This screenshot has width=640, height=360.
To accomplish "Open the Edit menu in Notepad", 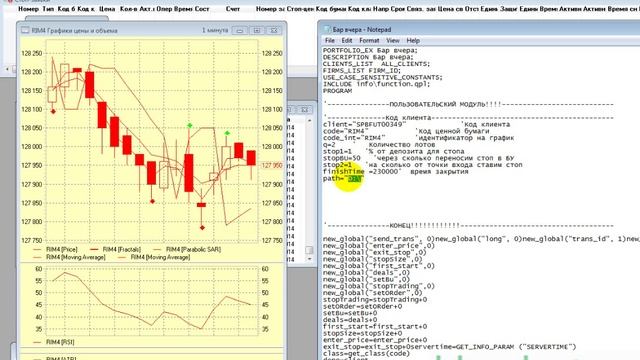I will click(x=347, y=40).
